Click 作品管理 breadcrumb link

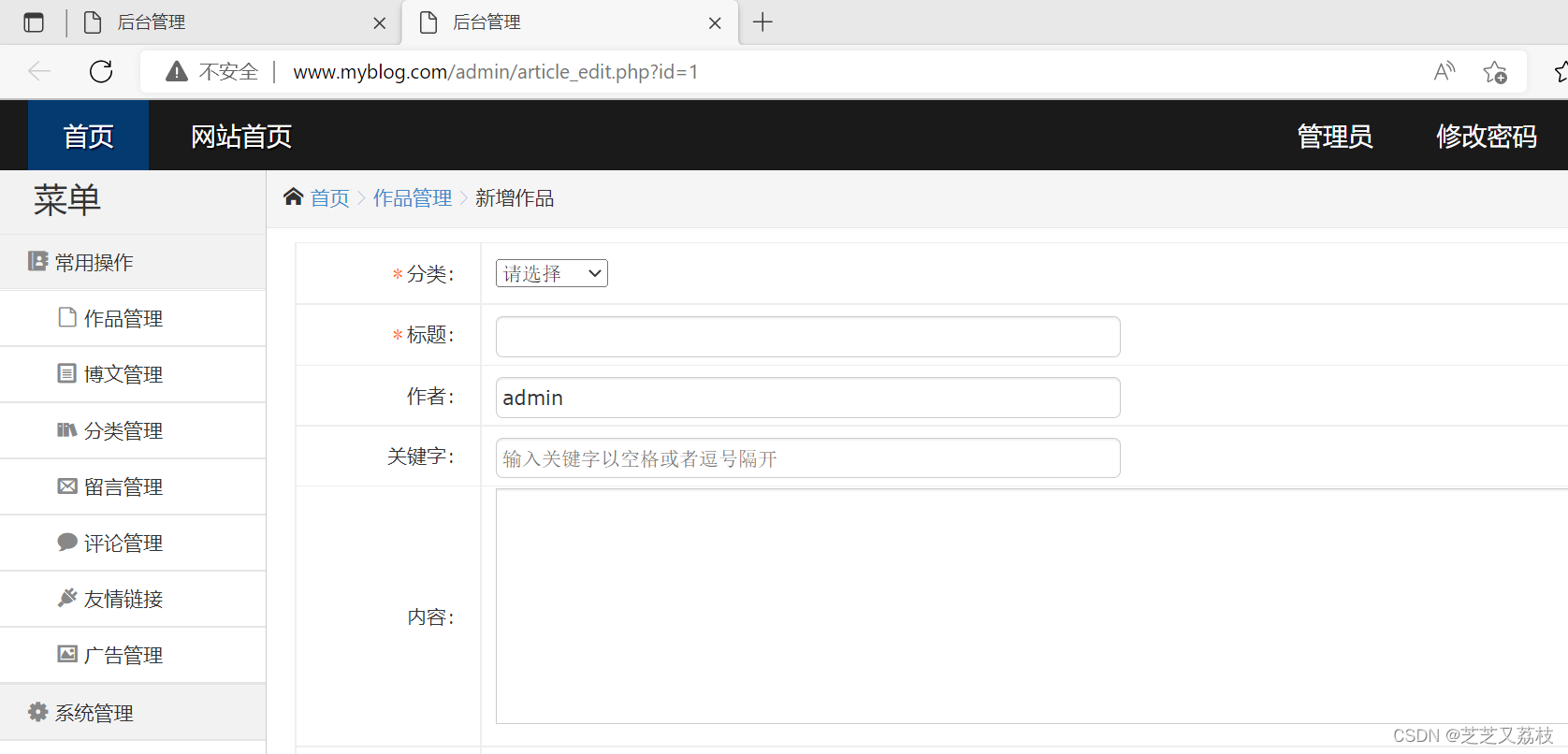click(x=413, y=197)
